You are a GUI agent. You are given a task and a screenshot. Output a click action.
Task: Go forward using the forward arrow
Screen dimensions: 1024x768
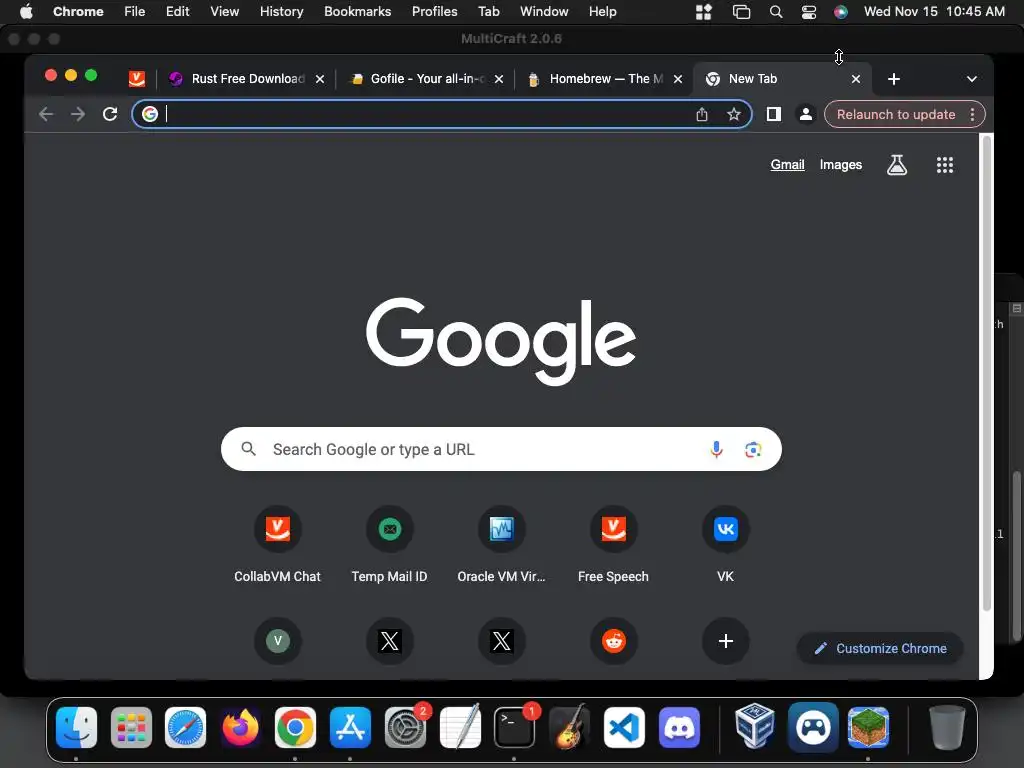click(x=78, y=114)
